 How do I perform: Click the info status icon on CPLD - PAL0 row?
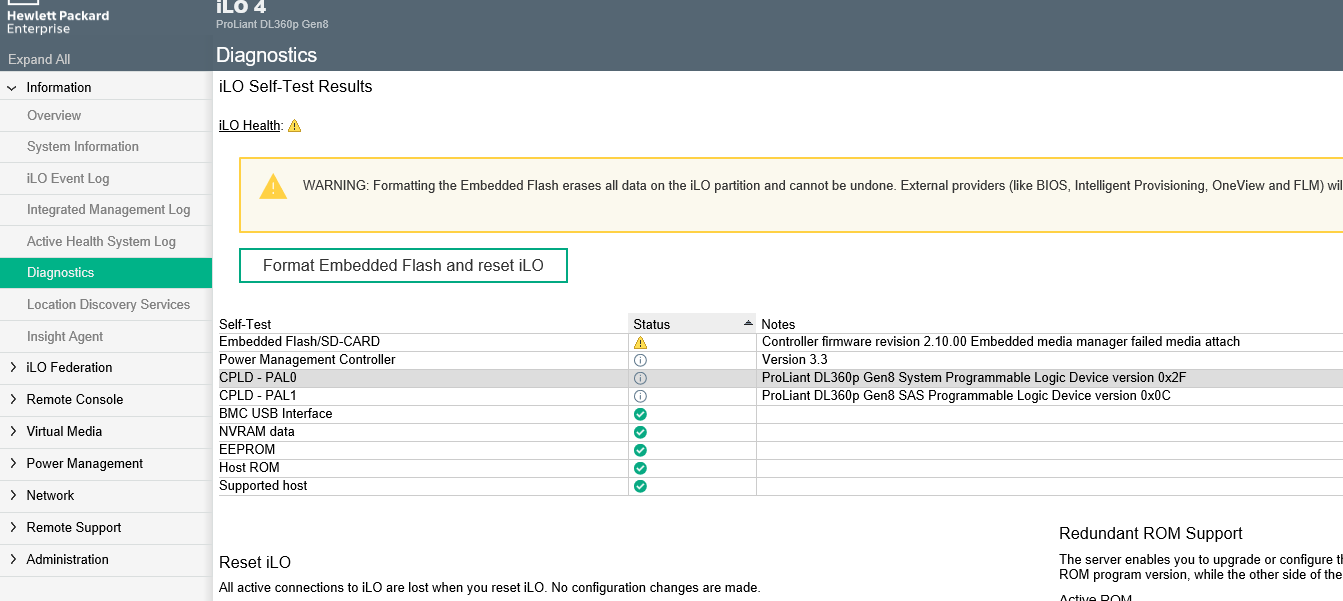(x=640, y=377)
